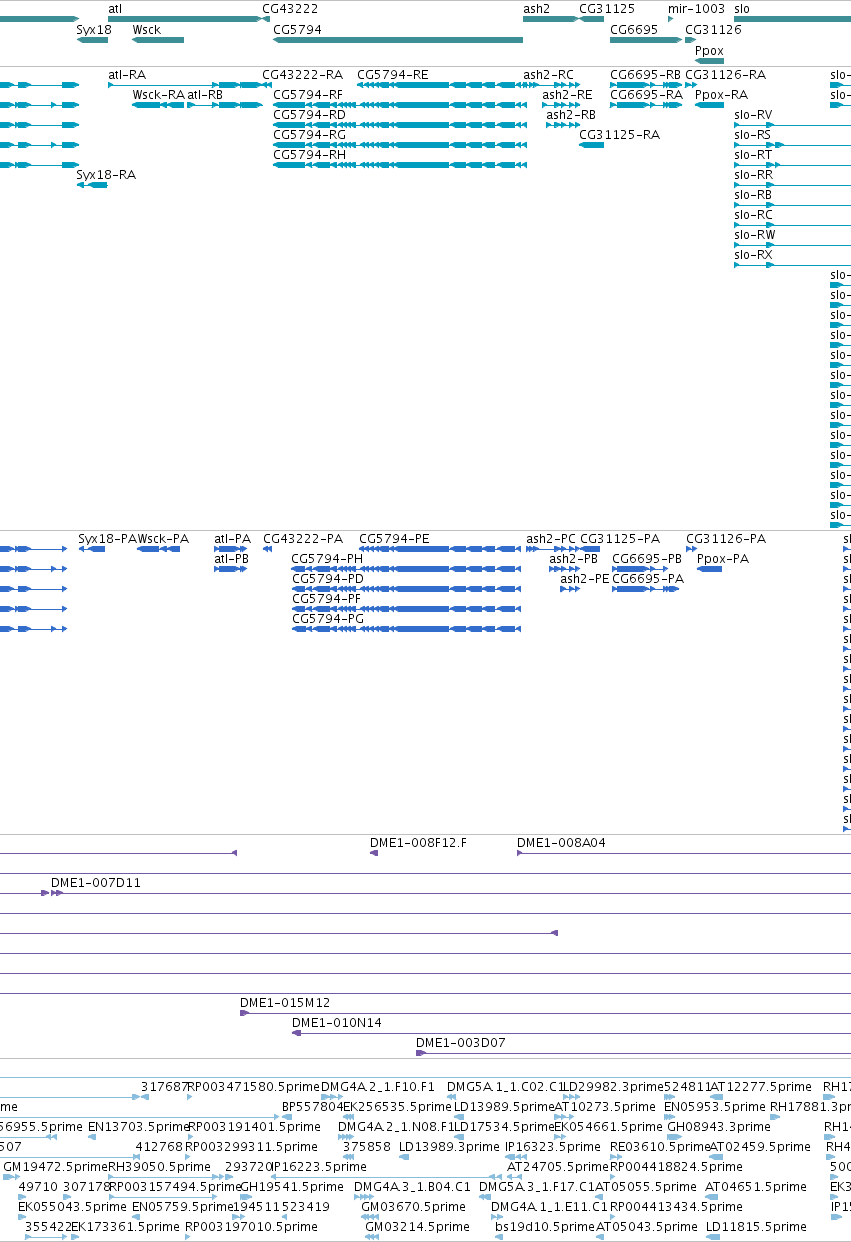This screenshot has width=851, height=1242.
Task: Click transcript label slo-RV
Action: coord(753,115)
